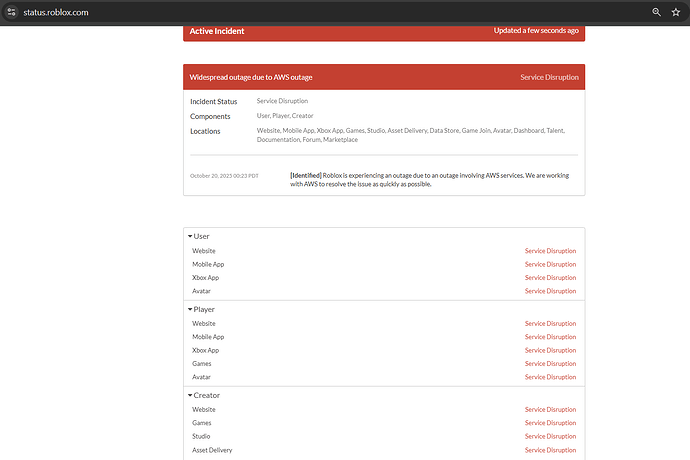Select the Locations label
Screen dimensions: 690x460
click(x=205, y=131)
